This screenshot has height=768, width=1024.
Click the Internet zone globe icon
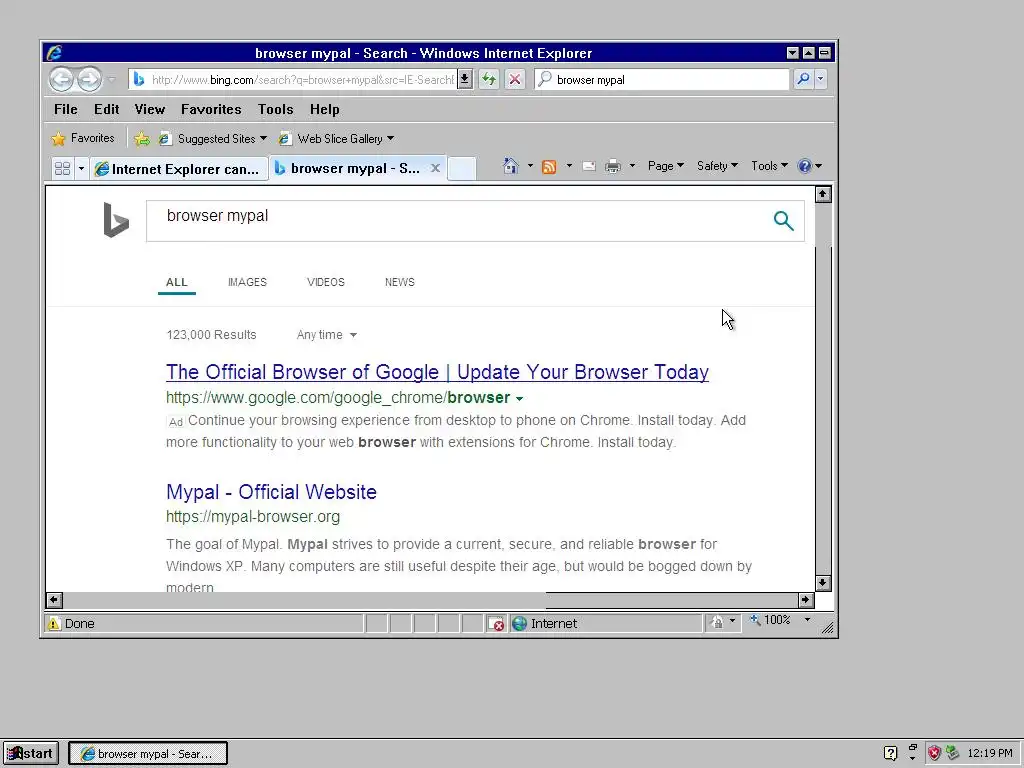519,624
